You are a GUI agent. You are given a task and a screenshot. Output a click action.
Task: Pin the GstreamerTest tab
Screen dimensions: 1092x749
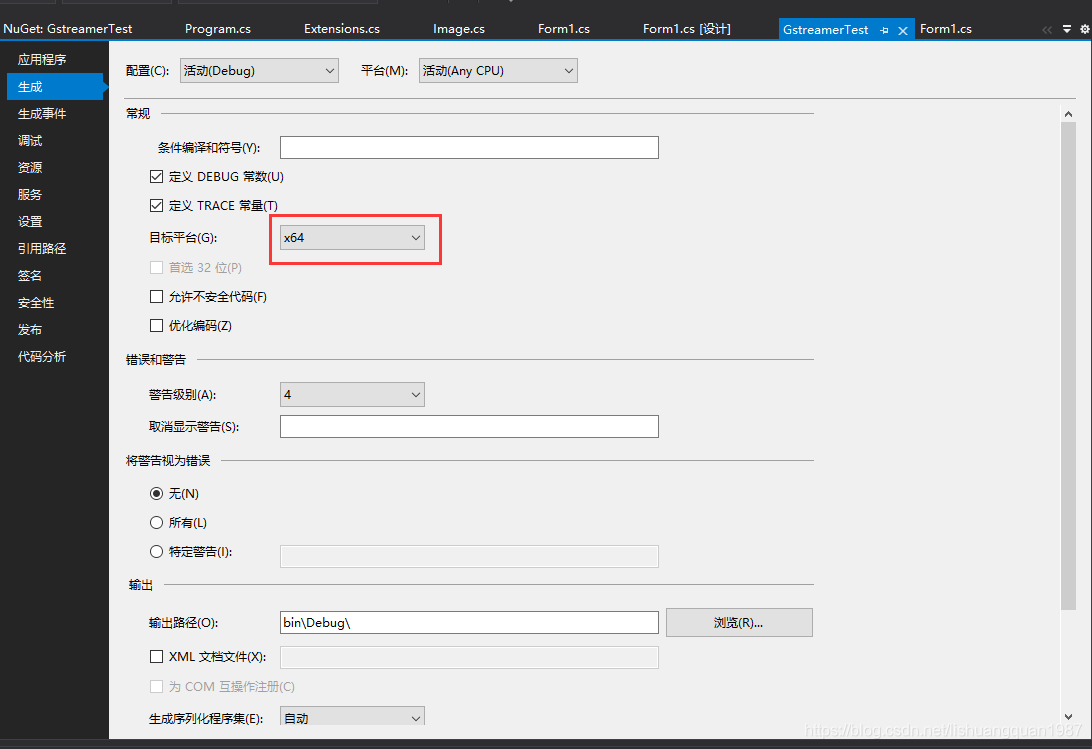coord(884,30)
